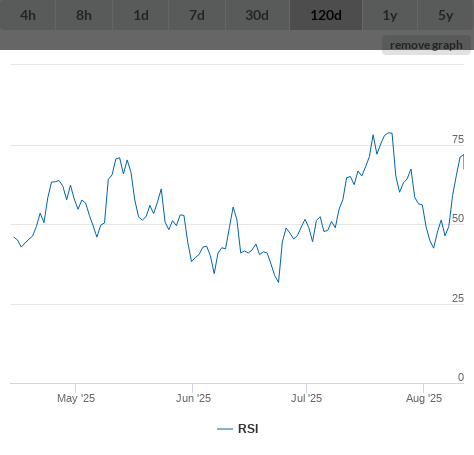Click the Jul '25 axis label
474x455 pixels.
tap(306, 398)
